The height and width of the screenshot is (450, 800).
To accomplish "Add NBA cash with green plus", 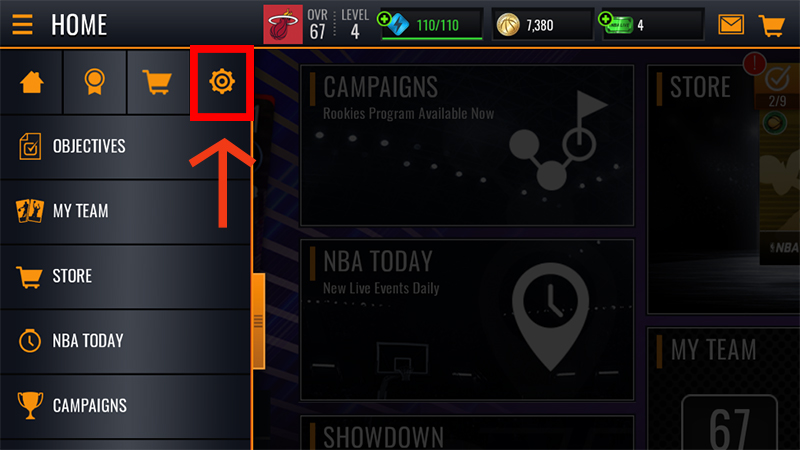I will pyautogui.click(x=606, y=19).
